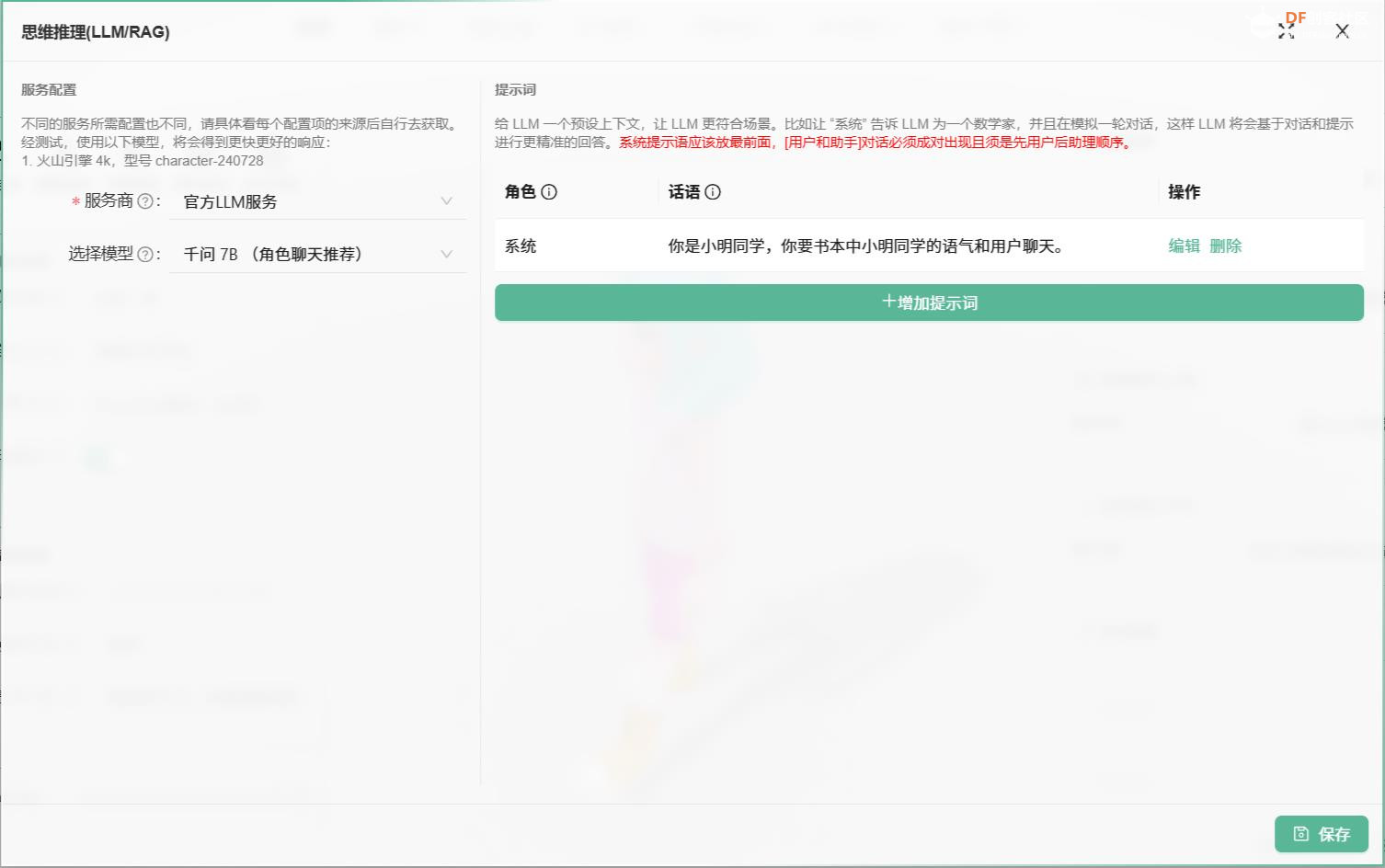Viewport: 1385px width, 868px height.
Task: Click info icon beside 角色 column header
Action: coord(549,191)
